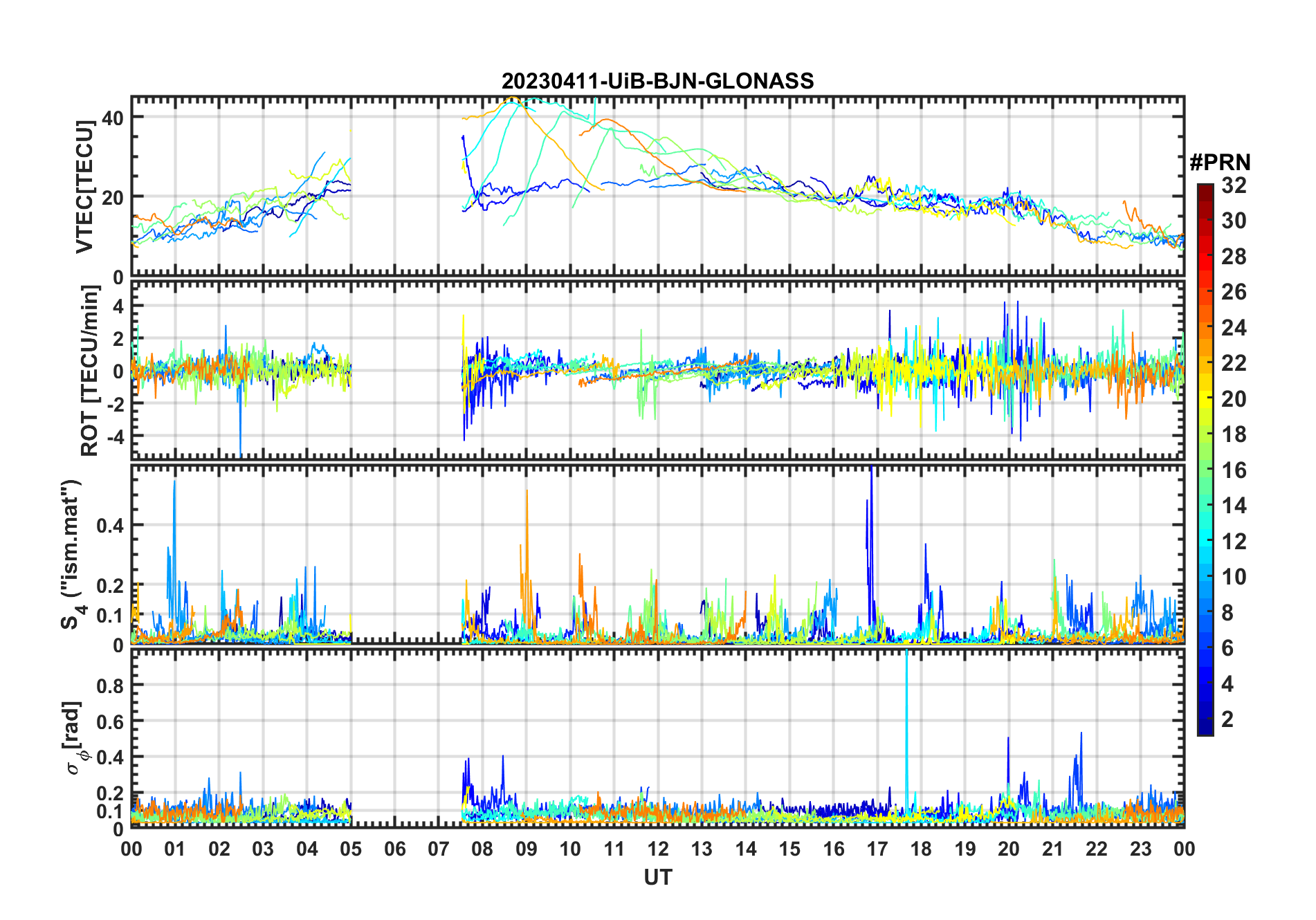Viewport: 1316px width, 920px height.
Task: Click the colorbar tick label 32
Action: pyautogui.click(x=1234, y=185)
